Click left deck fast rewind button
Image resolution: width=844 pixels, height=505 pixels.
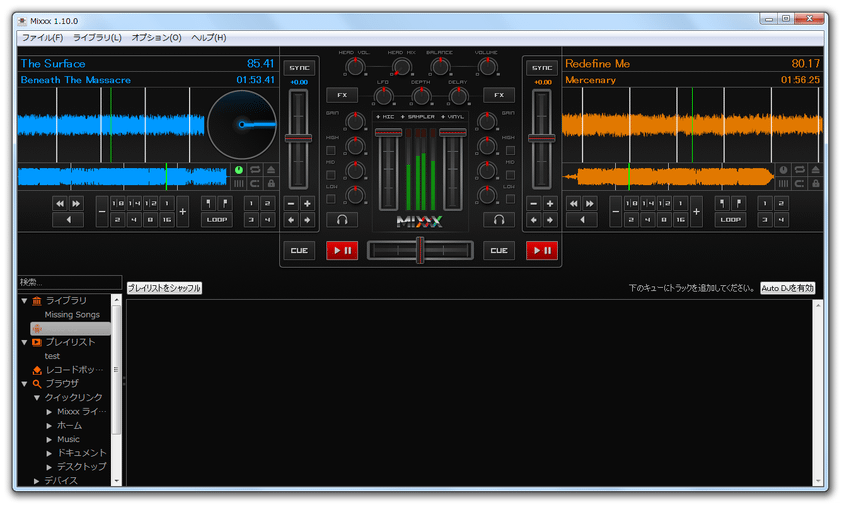point(60,204)
